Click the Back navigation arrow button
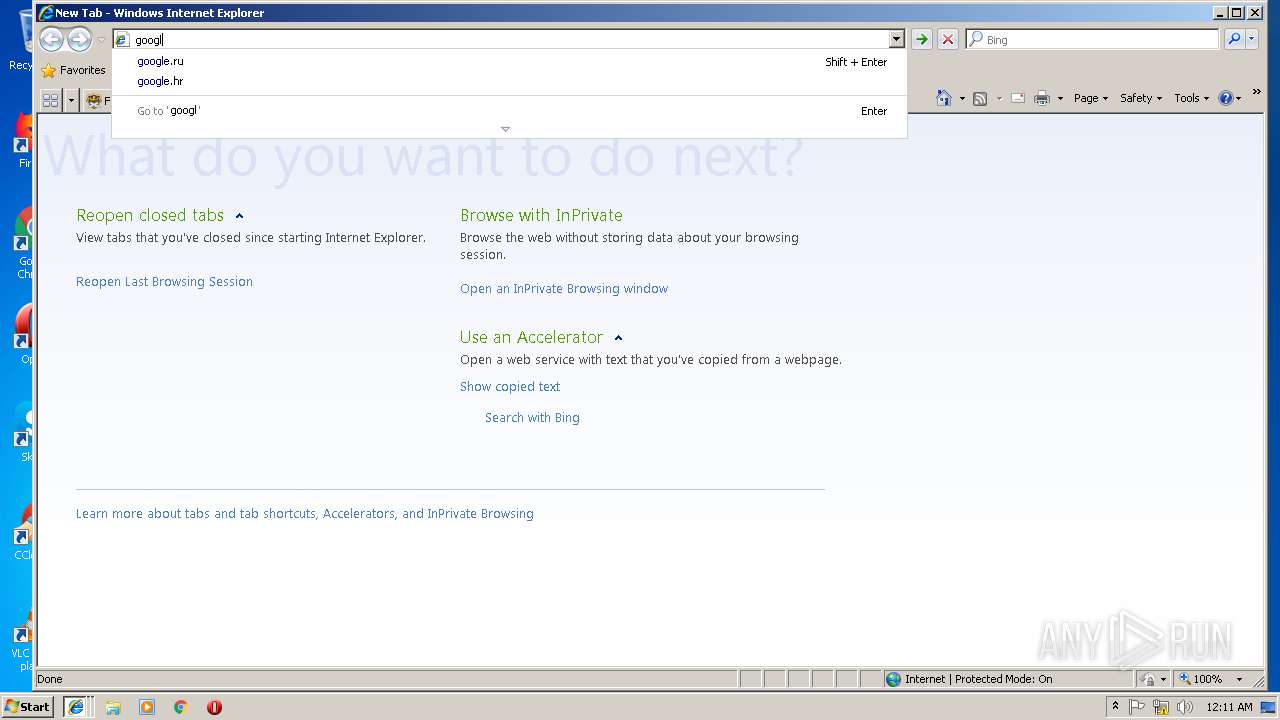This screenshot has width=1280, height=720. [52, 39]
